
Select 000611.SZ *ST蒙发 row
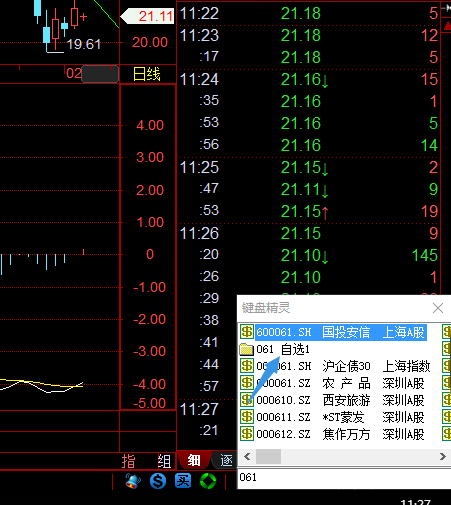click(x=332, y=417)
